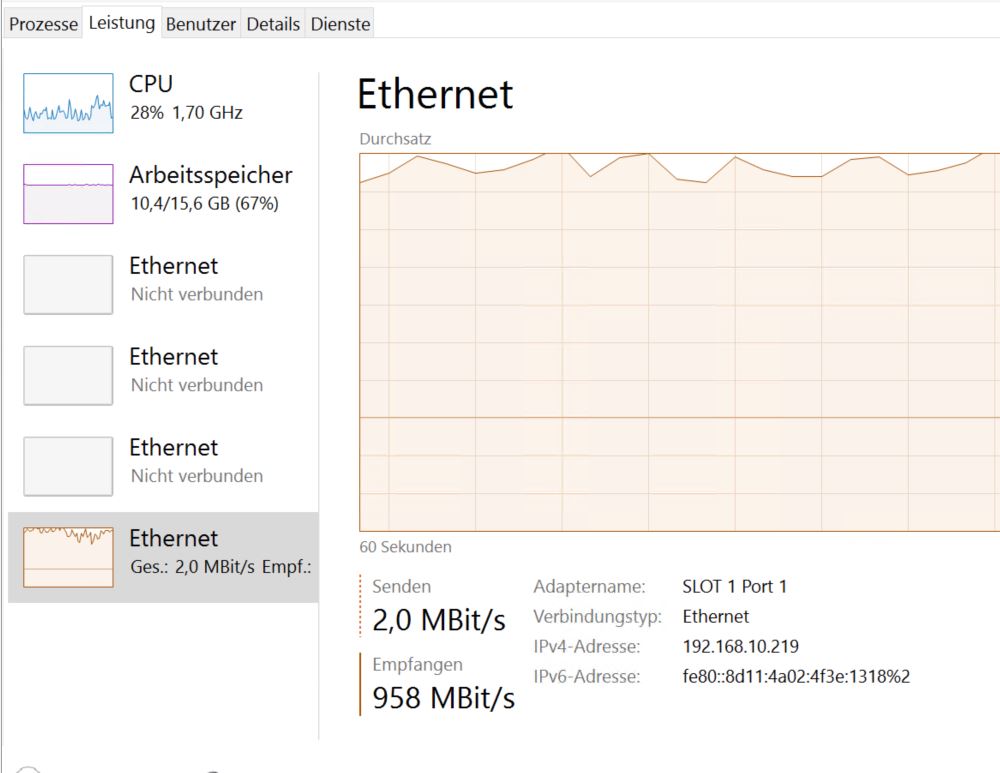Click the Senden 2,0 MBit/s value
Image resolution: width=1000 pixels, height=773 pixels.
pyautogui.click(x=438, y=620)
